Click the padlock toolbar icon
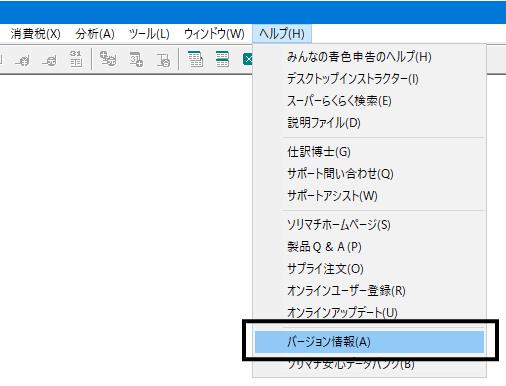 pyautogui.click(x=163, y=60)
